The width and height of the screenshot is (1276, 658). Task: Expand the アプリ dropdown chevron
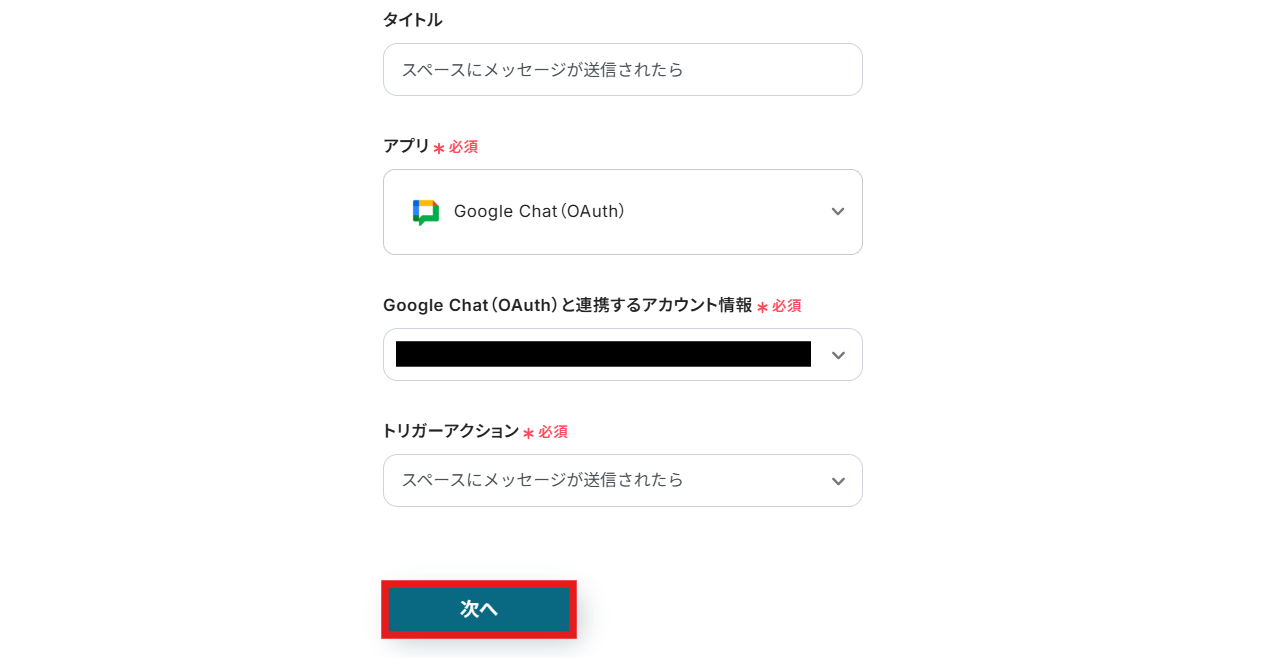pos(838,212)
